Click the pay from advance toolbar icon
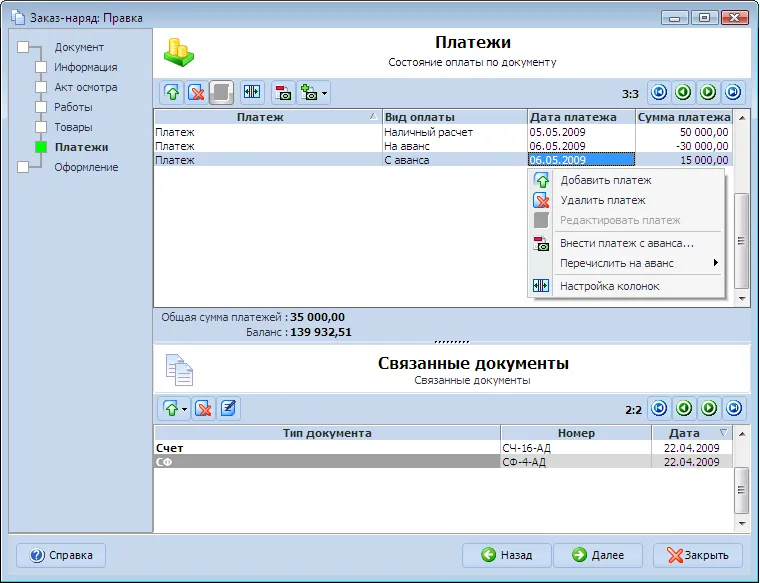The width and height of the screenshot is (760, 583). pyautogui.click(x=283, y=92)
